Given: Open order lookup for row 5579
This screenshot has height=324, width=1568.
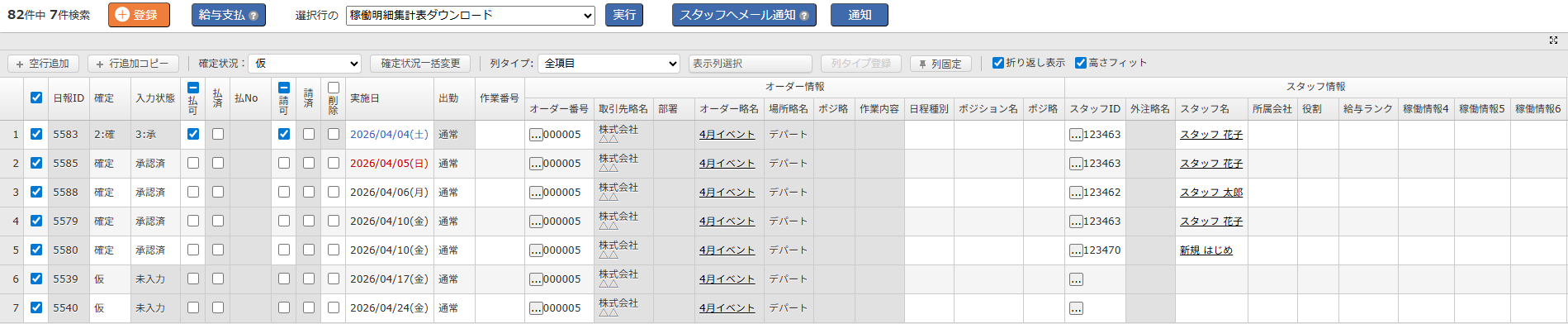Looking at the screenshot, I should 536,222.
